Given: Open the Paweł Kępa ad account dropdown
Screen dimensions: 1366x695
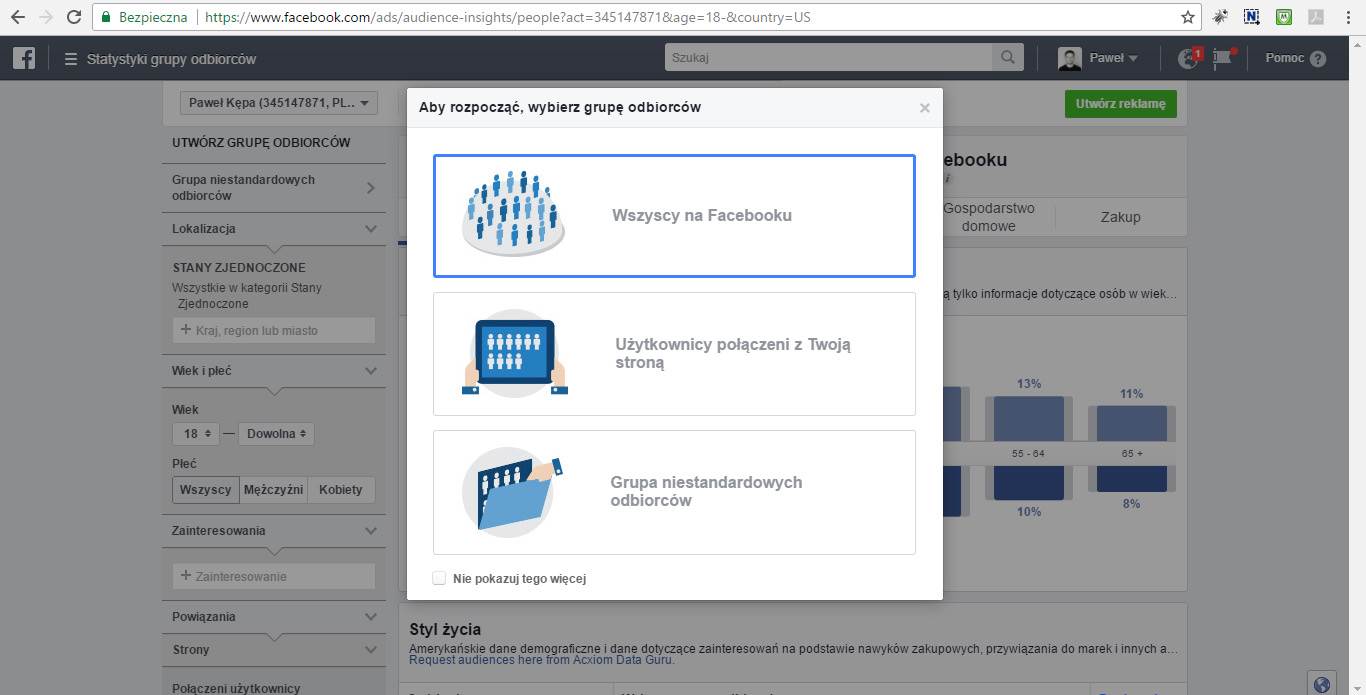Looking at the screenshot, I should 279,103.
